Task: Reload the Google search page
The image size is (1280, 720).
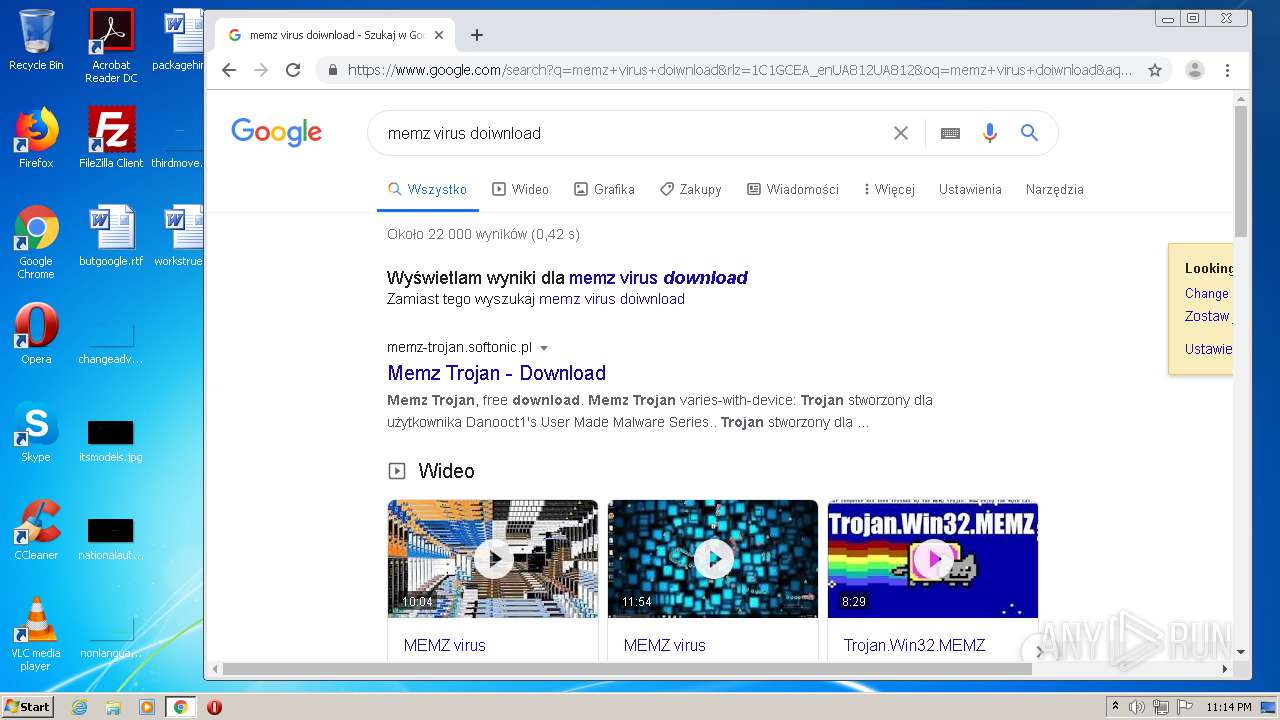Action: (x=293, y=70)
